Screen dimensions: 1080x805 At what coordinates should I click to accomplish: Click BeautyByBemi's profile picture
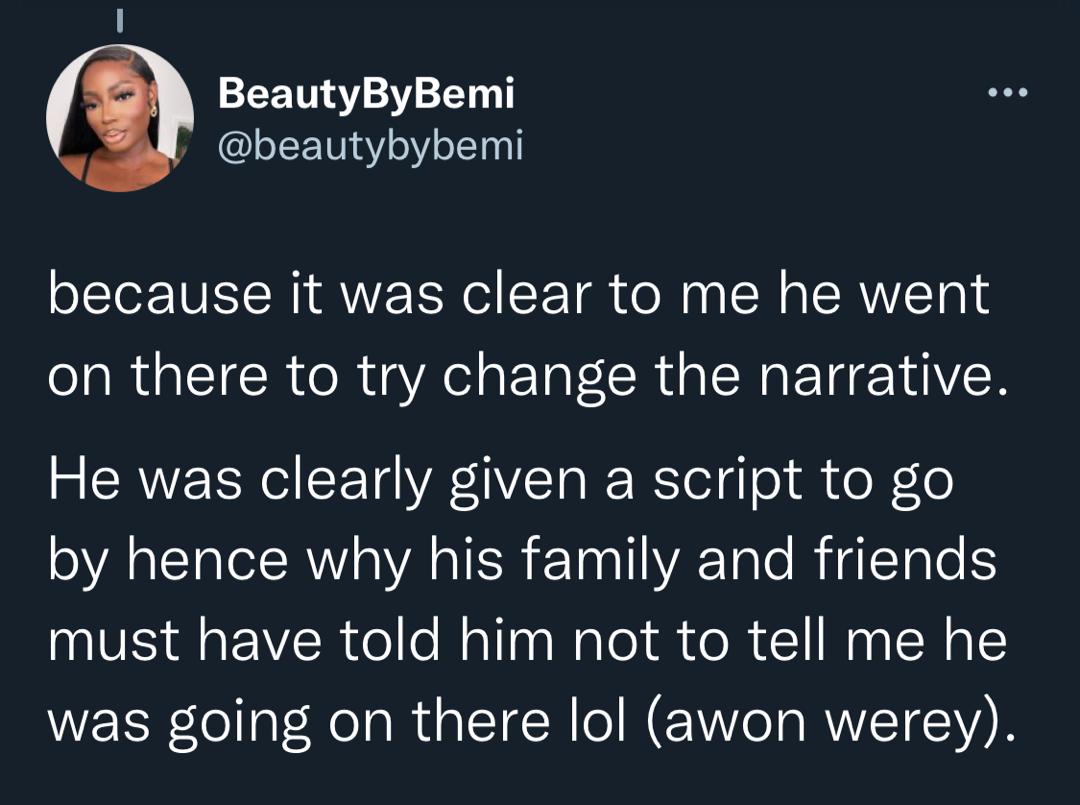click(x=120, y=118)
